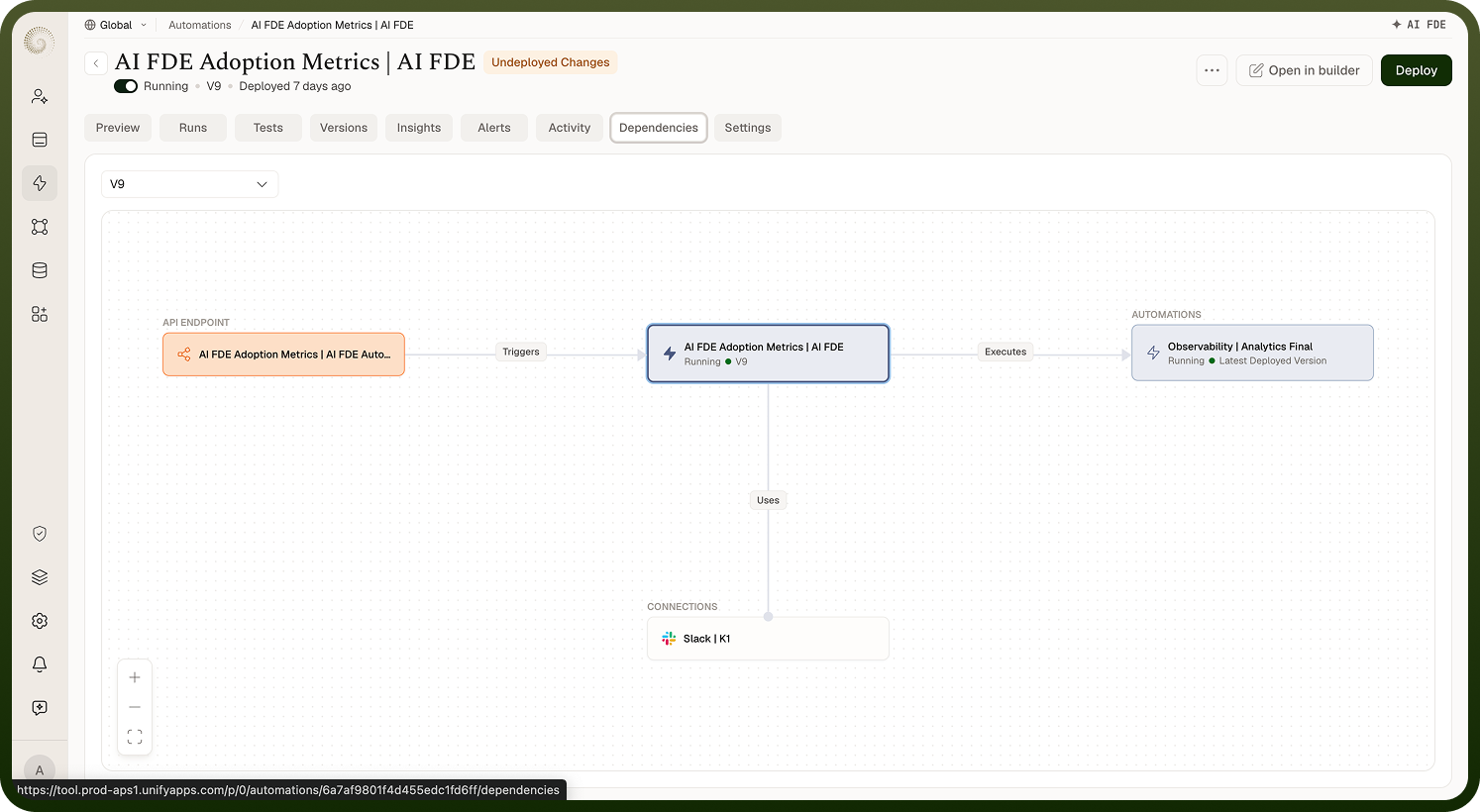Click the Deploy button
This screenshot has width=1480, height=812.
pos(1417,70)
